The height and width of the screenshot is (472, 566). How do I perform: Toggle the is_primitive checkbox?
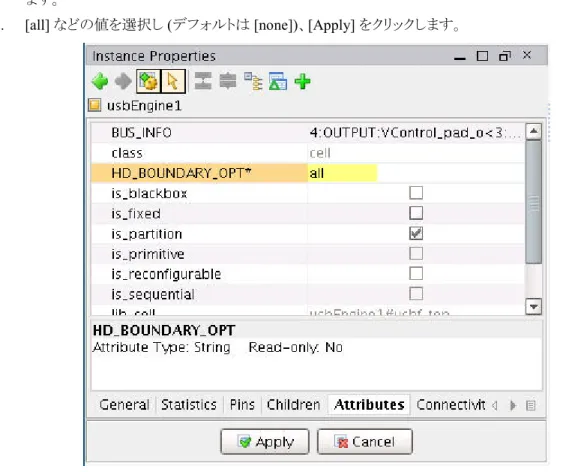click(416, 254)
